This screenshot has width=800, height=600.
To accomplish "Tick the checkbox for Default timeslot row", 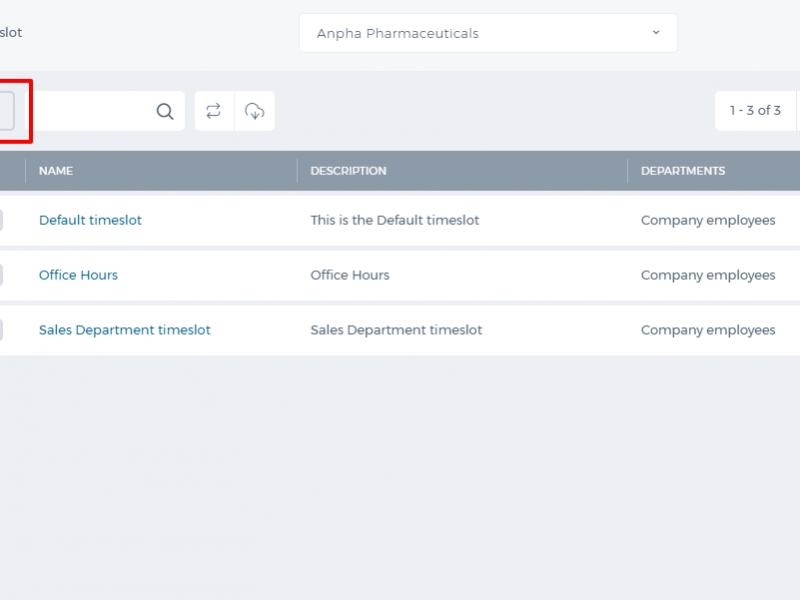I will (x=0, y=220).
